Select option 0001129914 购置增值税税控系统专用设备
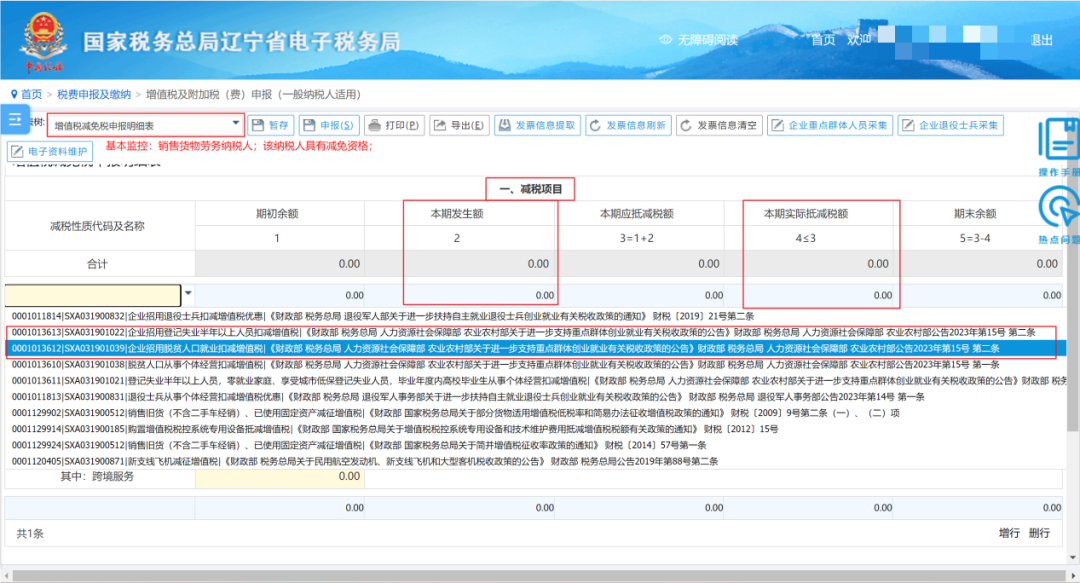This screenshot has width=1080, height=583. click(395, 429)
